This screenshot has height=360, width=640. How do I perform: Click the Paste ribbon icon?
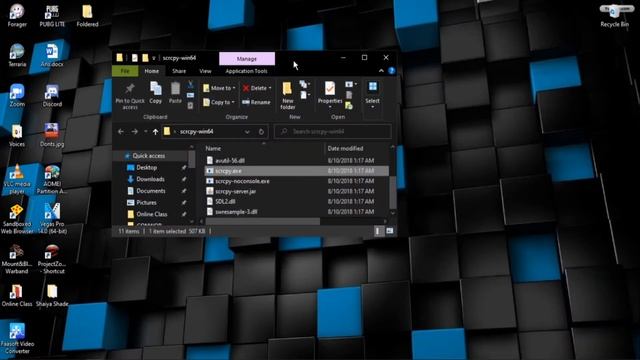pyautogui.click(x=175, y=92)
